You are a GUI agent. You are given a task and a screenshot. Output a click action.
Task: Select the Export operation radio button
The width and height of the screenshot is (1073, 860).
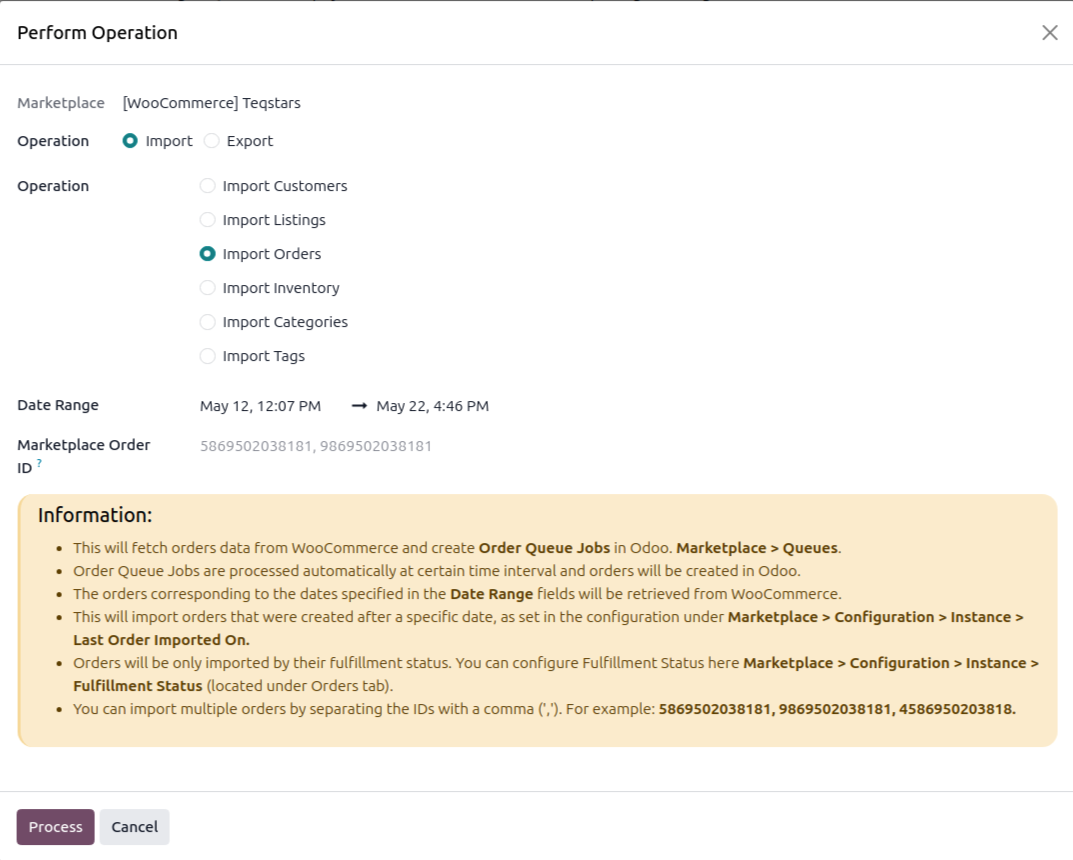click(211, 141)
